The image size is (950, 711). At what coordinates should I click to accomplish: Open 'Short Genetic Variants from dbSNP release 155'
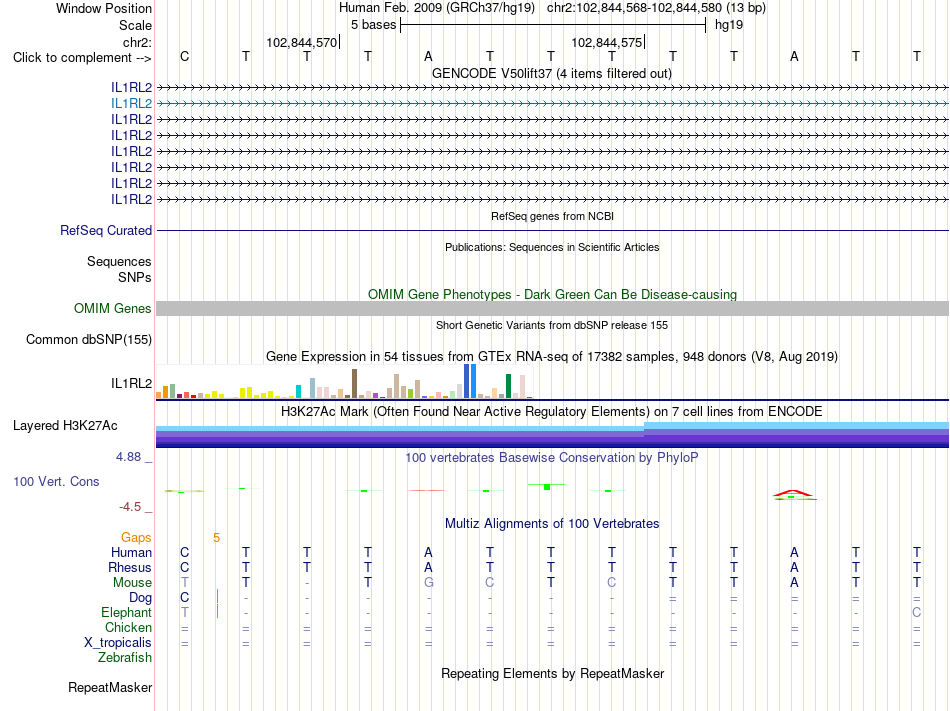pyautogui.click(x=552, y=325)
